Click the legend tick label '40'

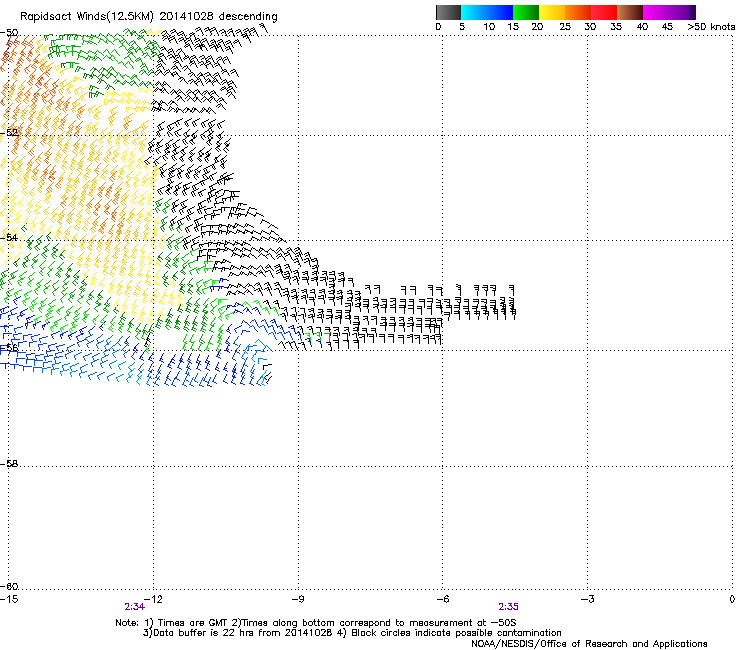pyautogui.click(x=642, y=27)
